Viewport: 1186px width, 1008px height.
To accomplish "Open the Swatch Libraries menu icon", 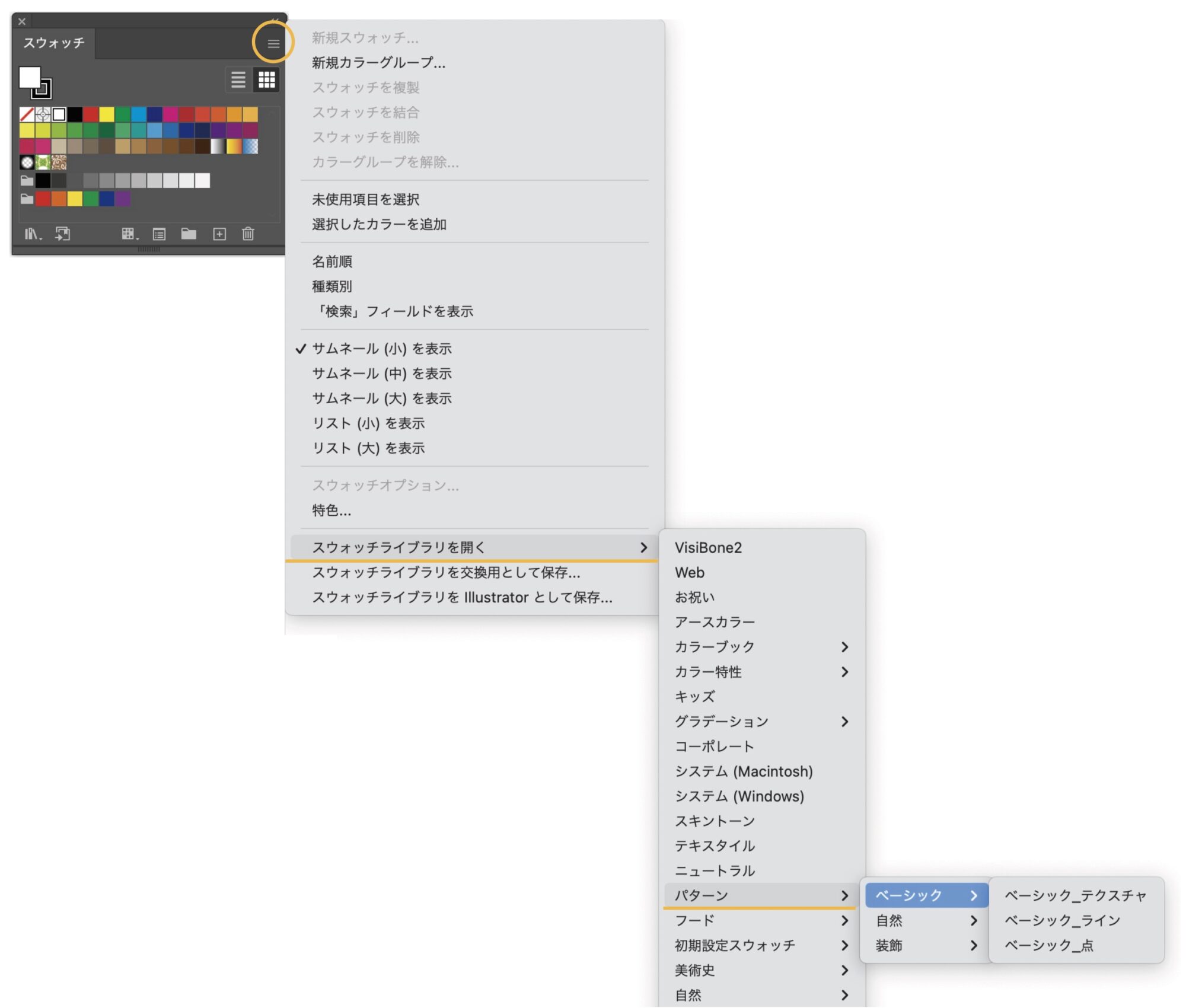I will (33, 235).
